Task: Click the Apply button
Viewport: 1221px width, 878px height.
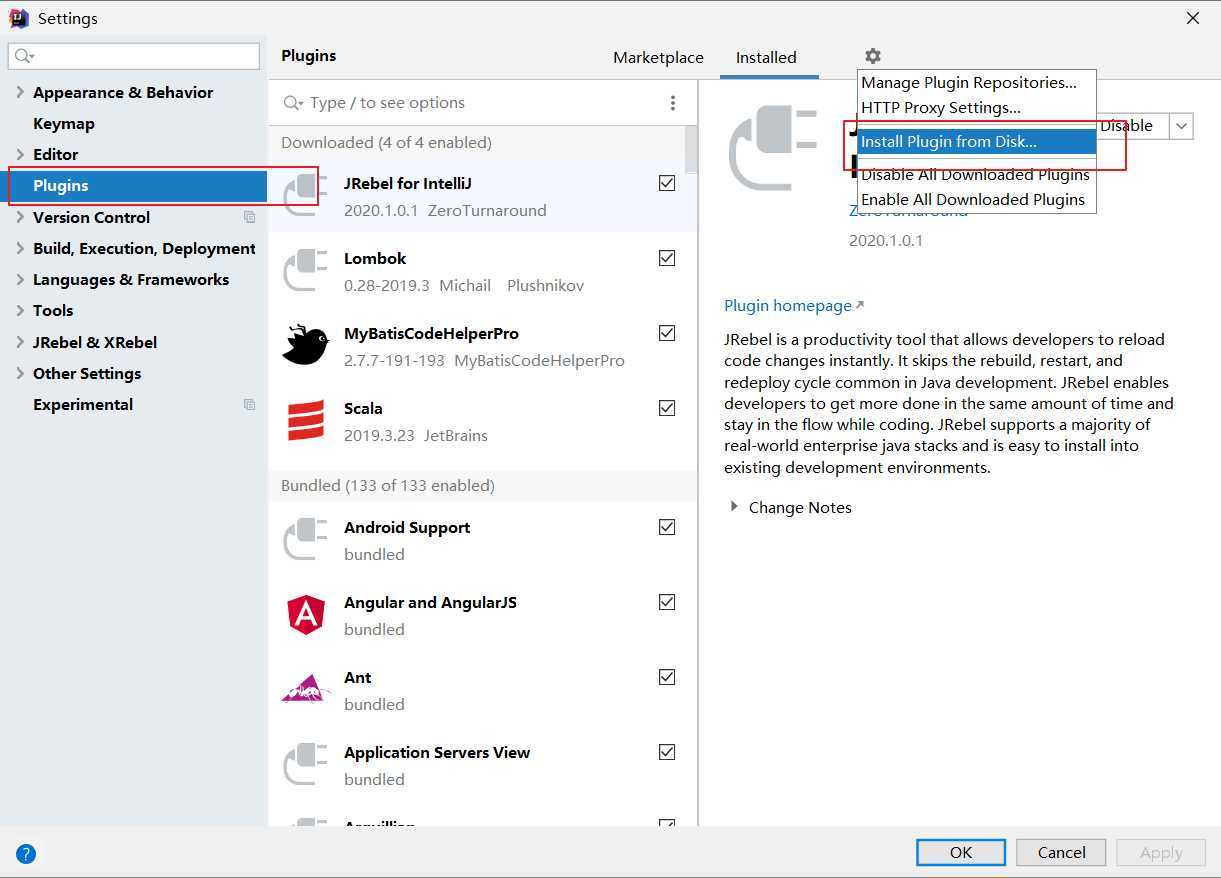Action: point(1160,853)
